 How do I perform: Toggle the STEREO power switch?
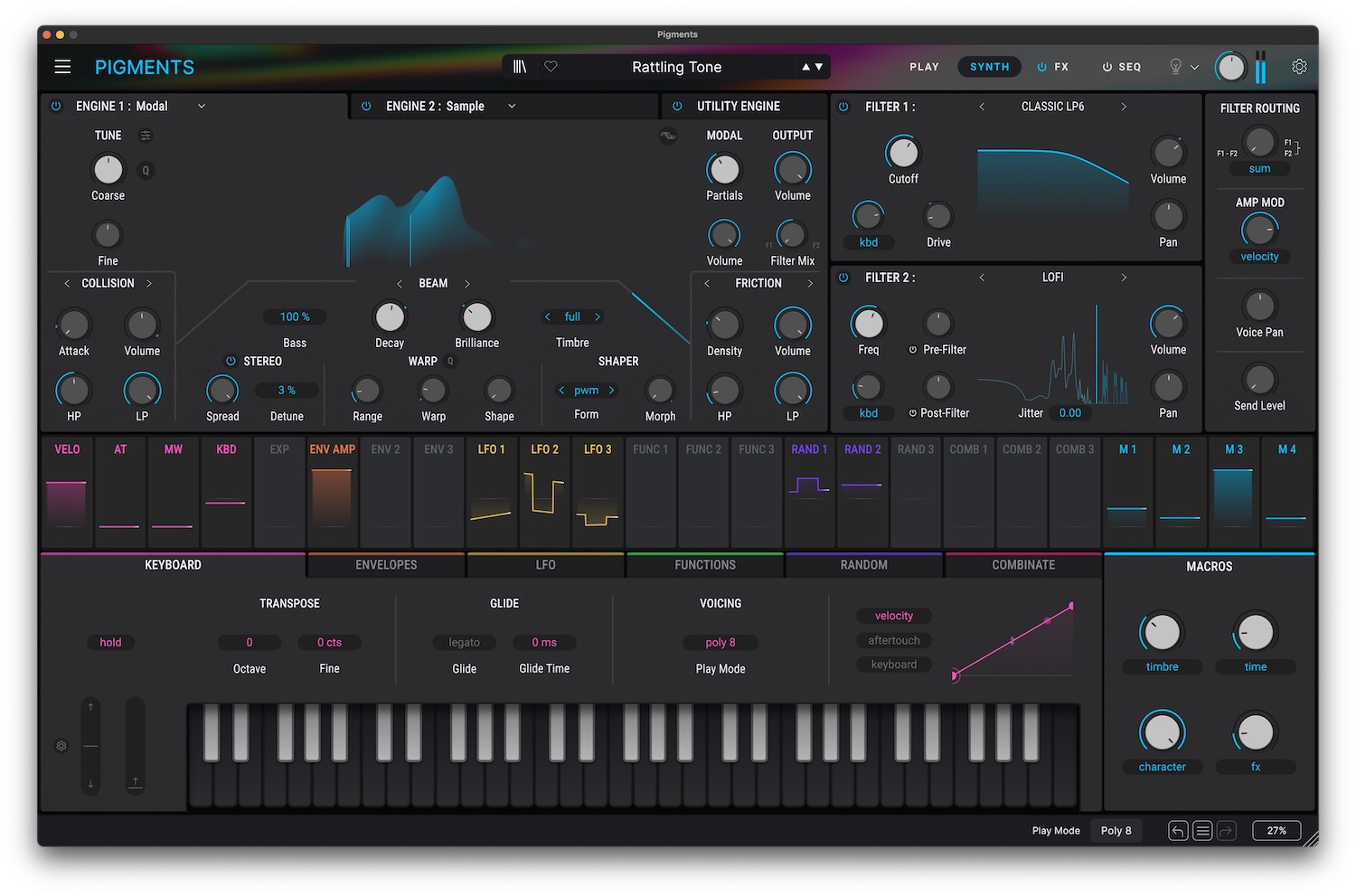pos(231,361)
